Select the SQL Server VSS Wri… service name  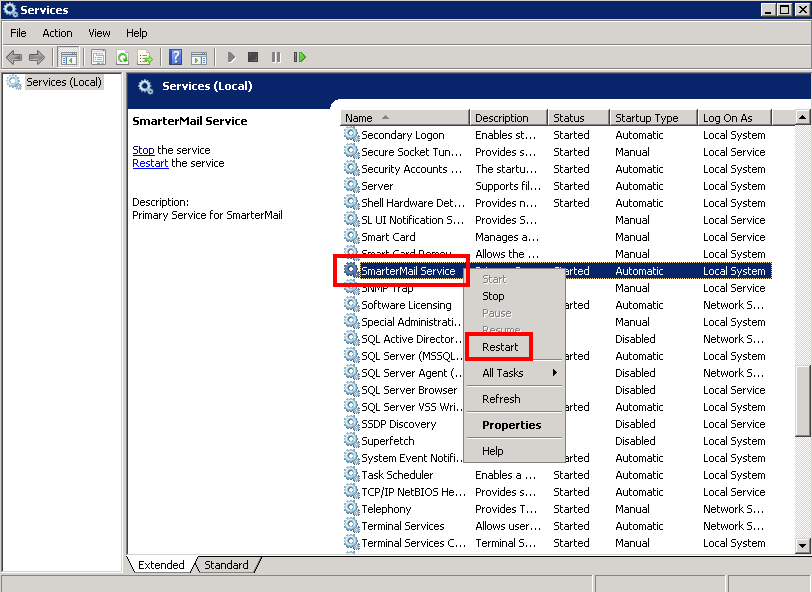coord(412,407)
